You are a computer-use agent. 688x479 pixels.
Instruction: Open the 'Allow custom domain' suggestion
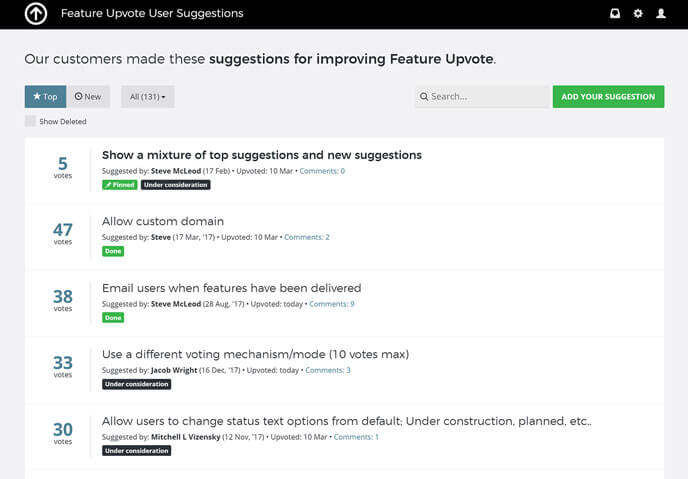pos(163,221)
